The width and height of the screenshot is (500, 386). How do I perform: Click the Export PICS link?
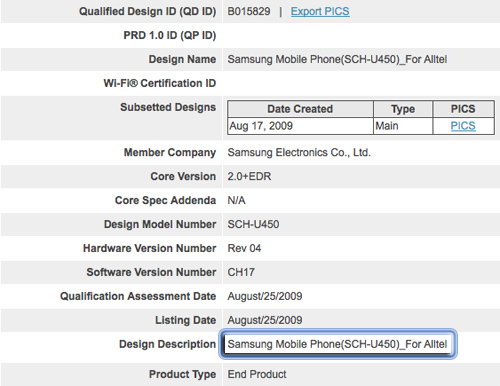tap(320, 11)
